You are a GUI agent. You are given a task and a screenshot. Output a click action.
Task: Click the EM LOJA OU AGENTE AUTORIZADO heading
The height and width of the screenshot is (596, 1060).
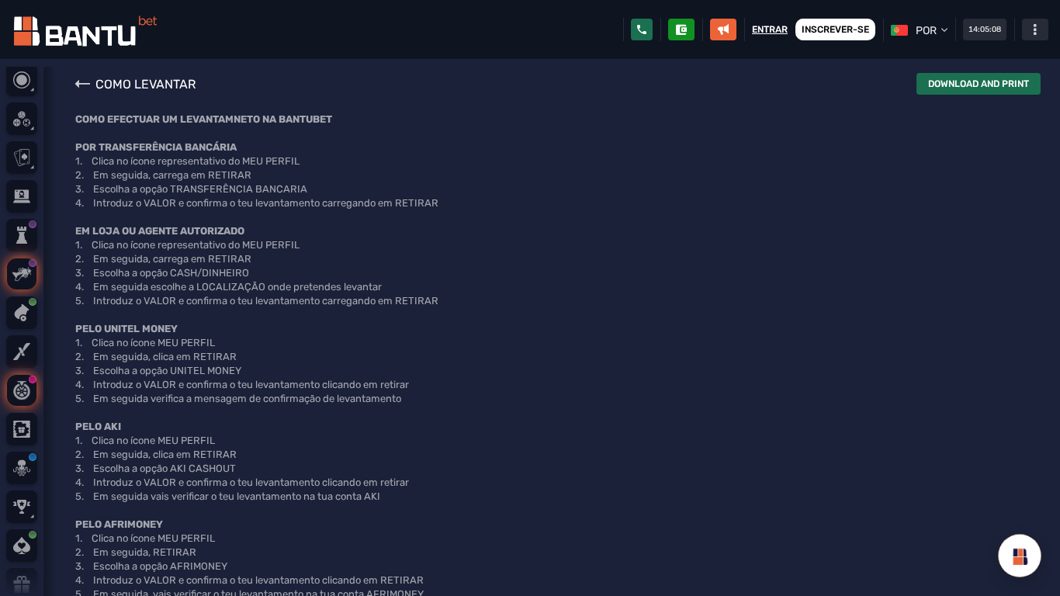point(160,230)
